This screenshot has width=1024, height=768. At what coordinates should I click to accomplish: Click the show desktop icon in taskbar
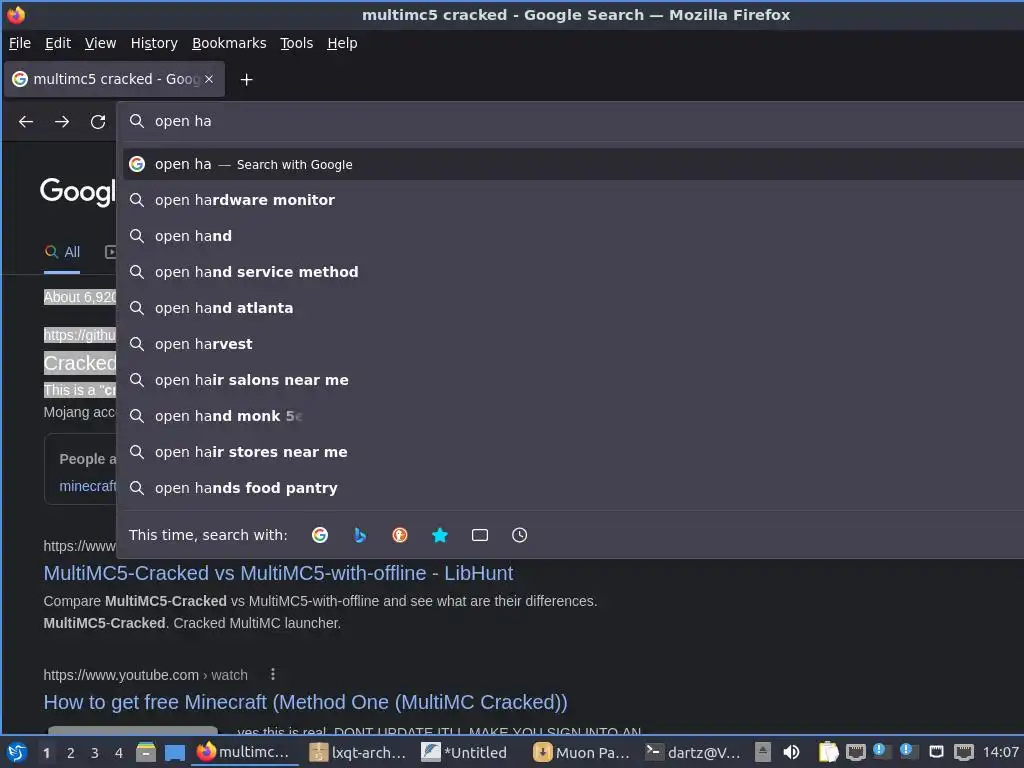(174, 752)
